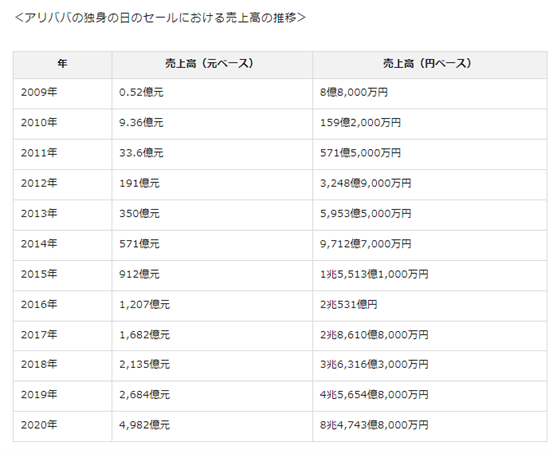This screenshot has width=553, height=454.
Task: Pick the 1,207億元 cell
Action: [212, 306]
